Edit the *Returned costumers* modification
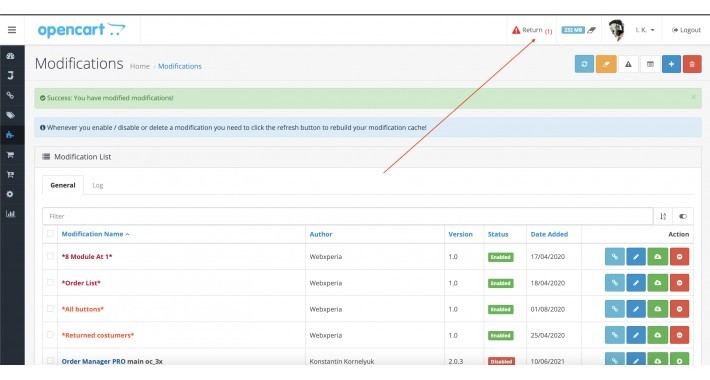 pos(636,335)
